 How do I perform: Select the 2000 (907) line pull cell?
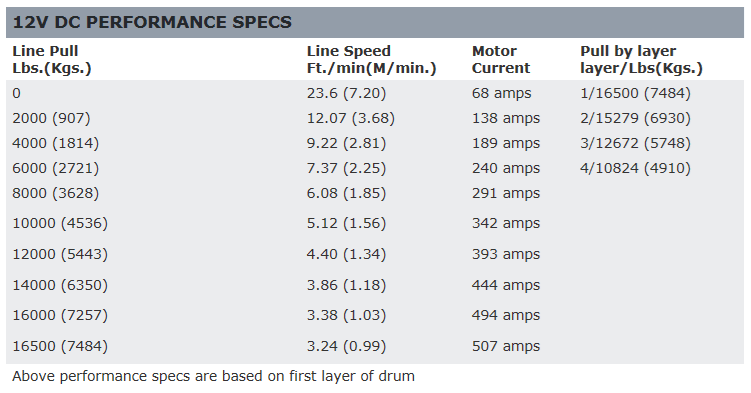[51, 118]
